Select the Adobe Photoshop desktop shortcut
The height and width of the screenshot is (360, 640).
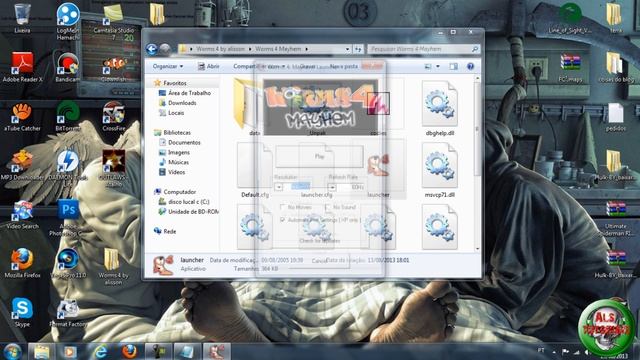(x=68, y=217)
